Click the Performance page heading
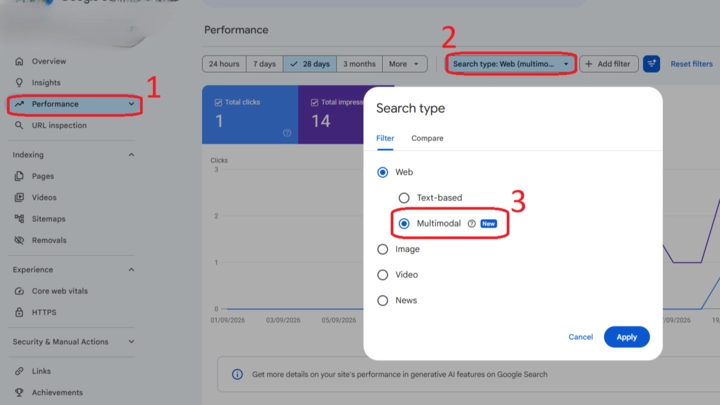Viewport: 720px width, 405px height. 236,30
